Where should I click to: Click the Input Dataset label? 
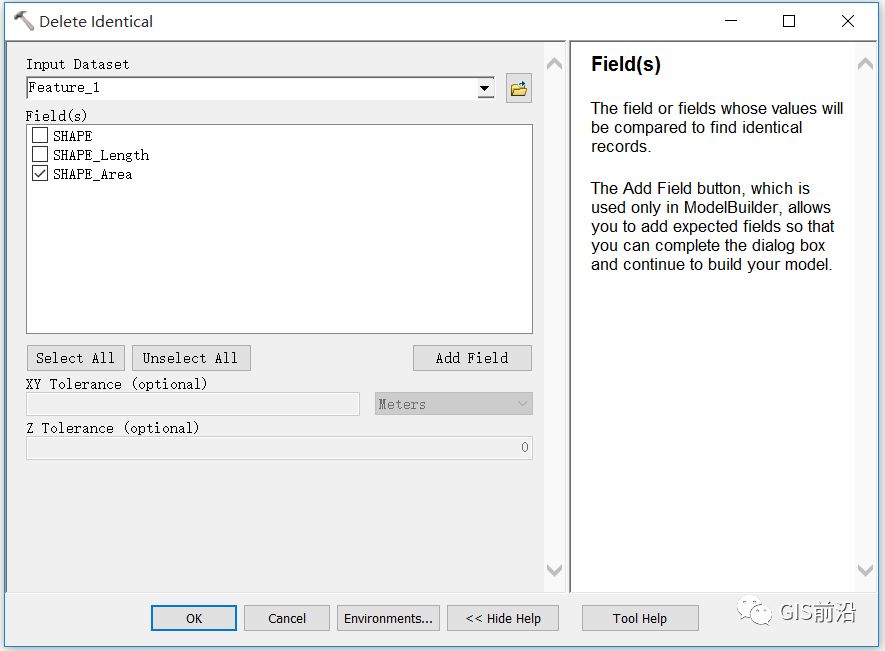coord(77,64)
